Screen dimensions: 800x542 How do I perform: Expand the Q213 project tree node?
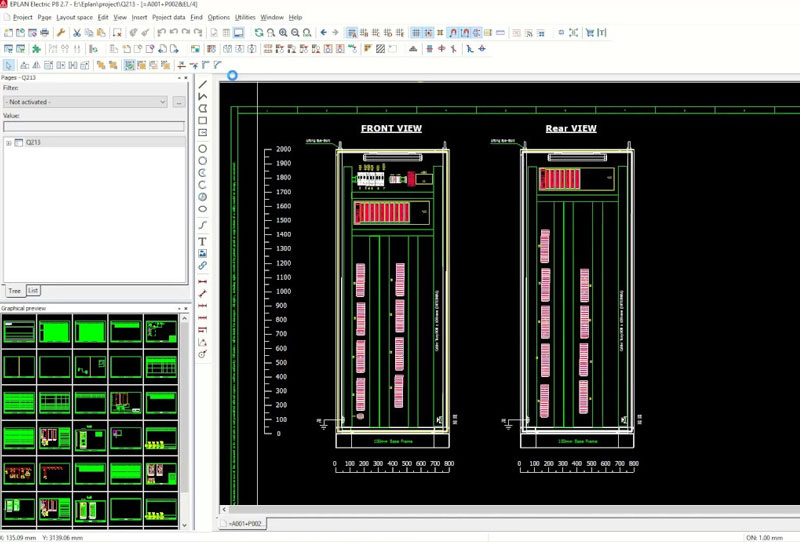8,143
